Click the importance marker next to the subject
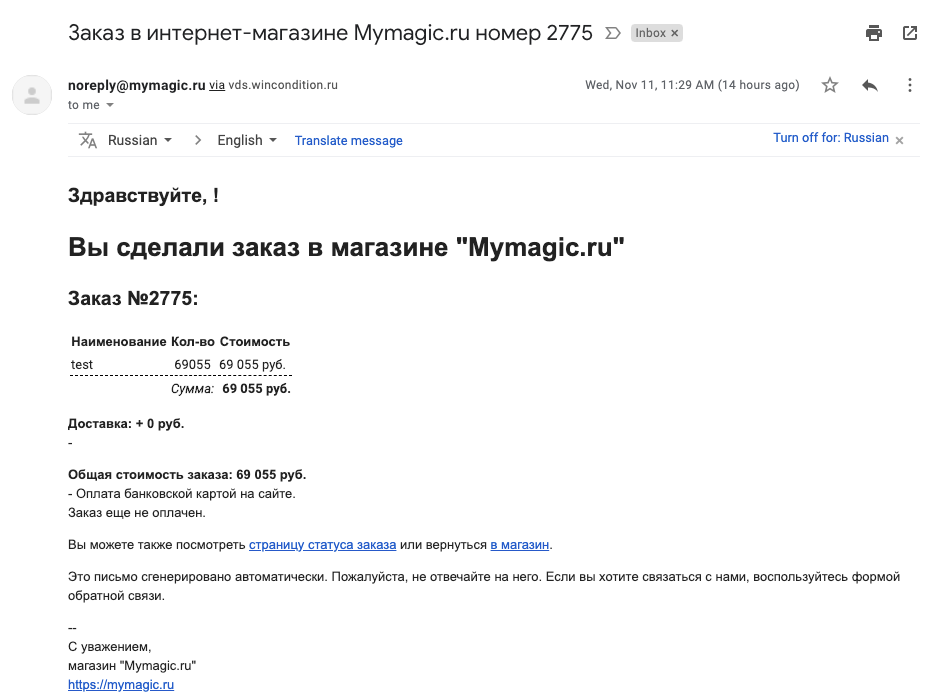The image size is (930, 699). 611,33
